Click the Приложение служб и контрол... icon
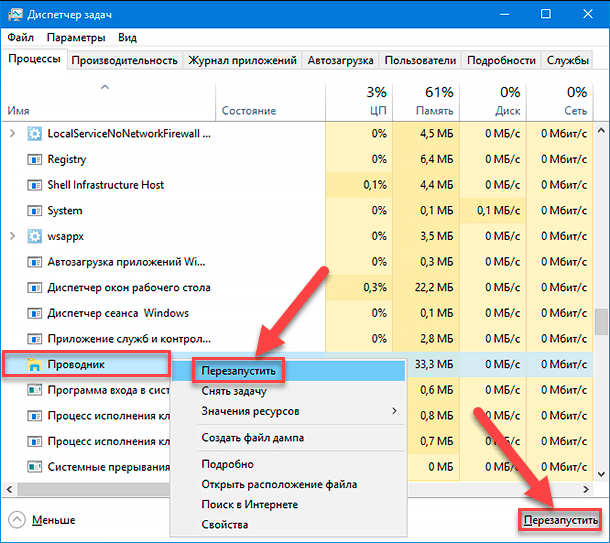 [34, 339]
